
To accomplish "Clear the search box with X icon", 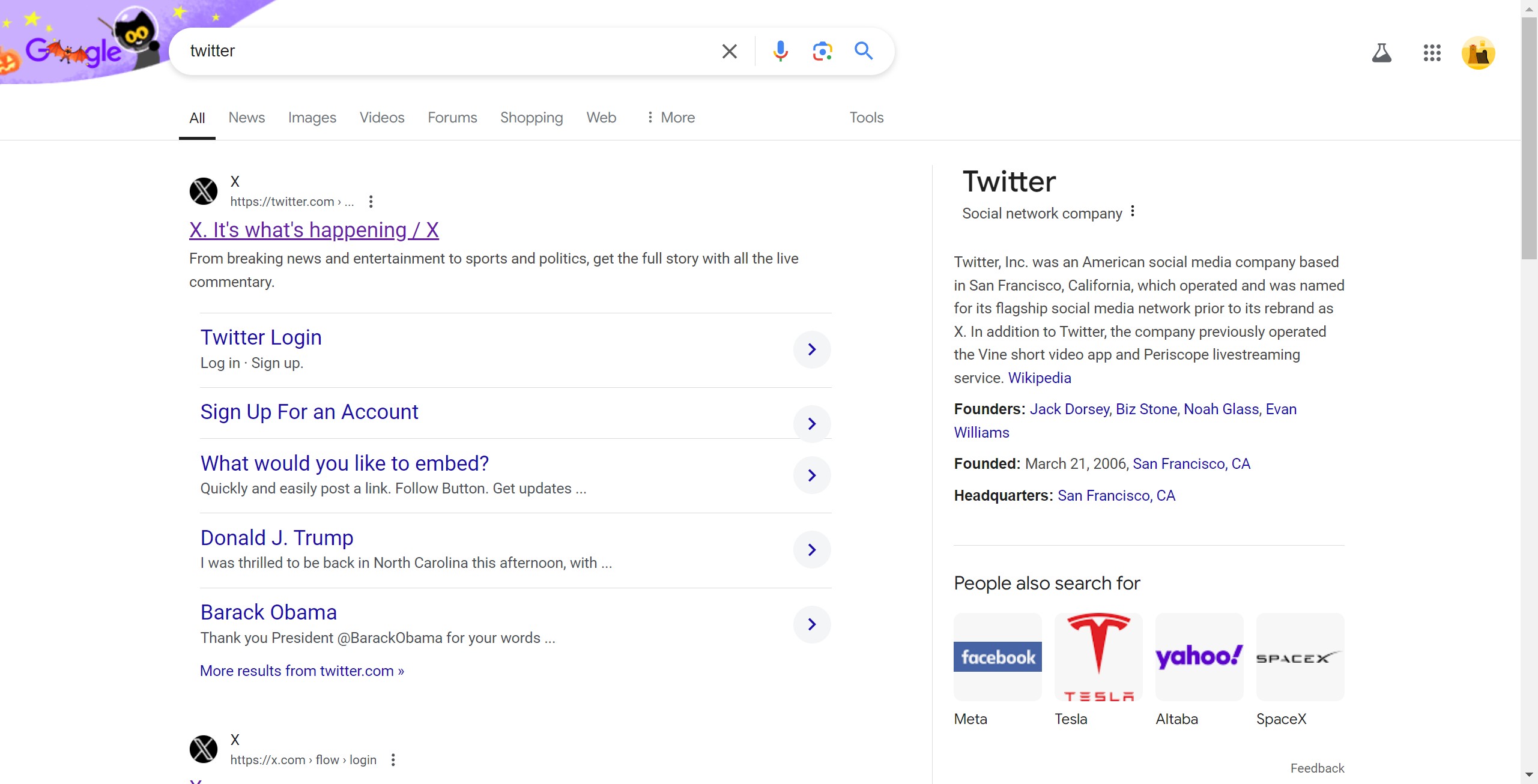I will [x=729, y=51].
